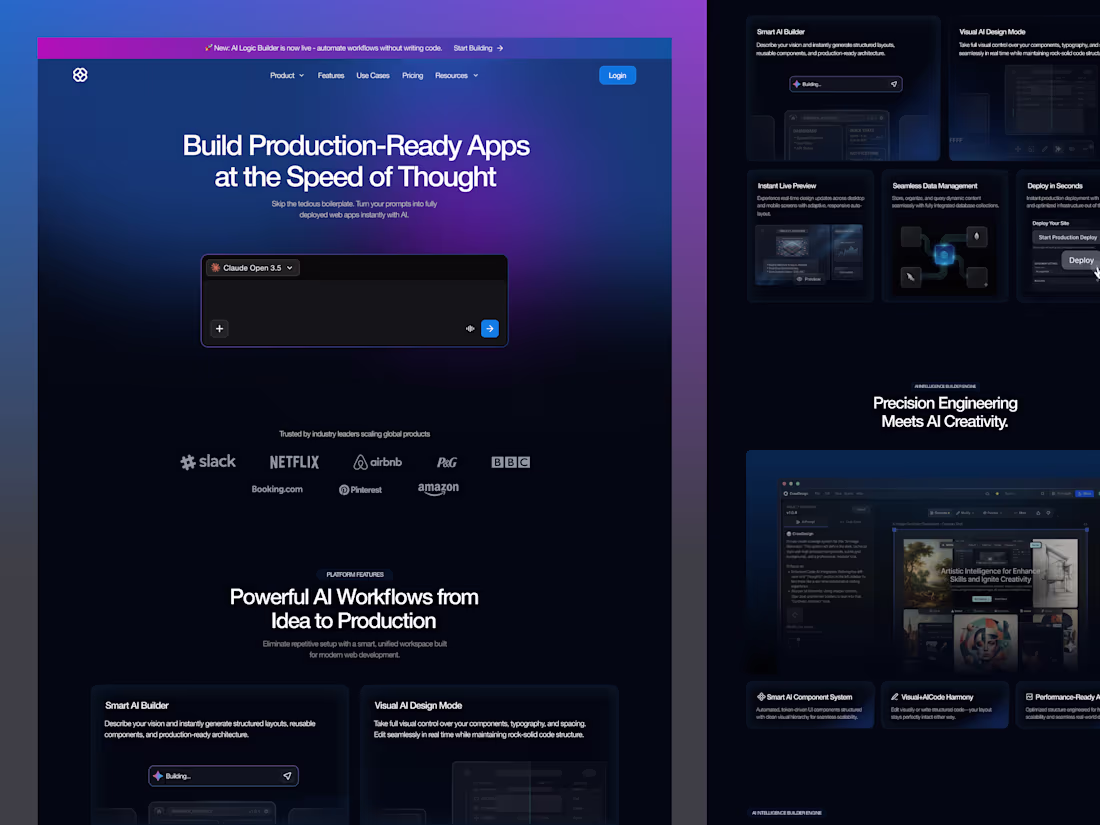Click the sparkle icon in left Building field
The width and height of the screenshot is (1100, 825).
click(x=158, y=776)
